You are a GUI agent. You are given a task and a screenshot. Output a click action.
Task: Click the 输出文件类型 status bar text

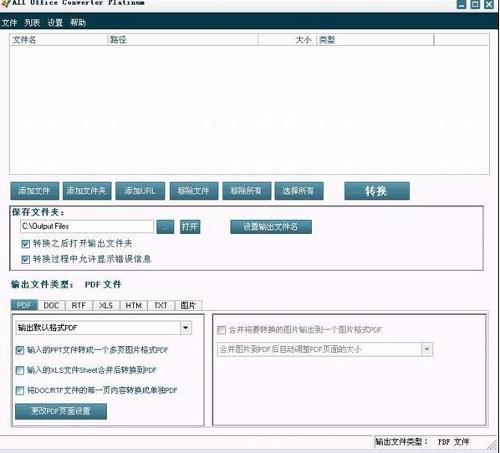pos(422,442)
